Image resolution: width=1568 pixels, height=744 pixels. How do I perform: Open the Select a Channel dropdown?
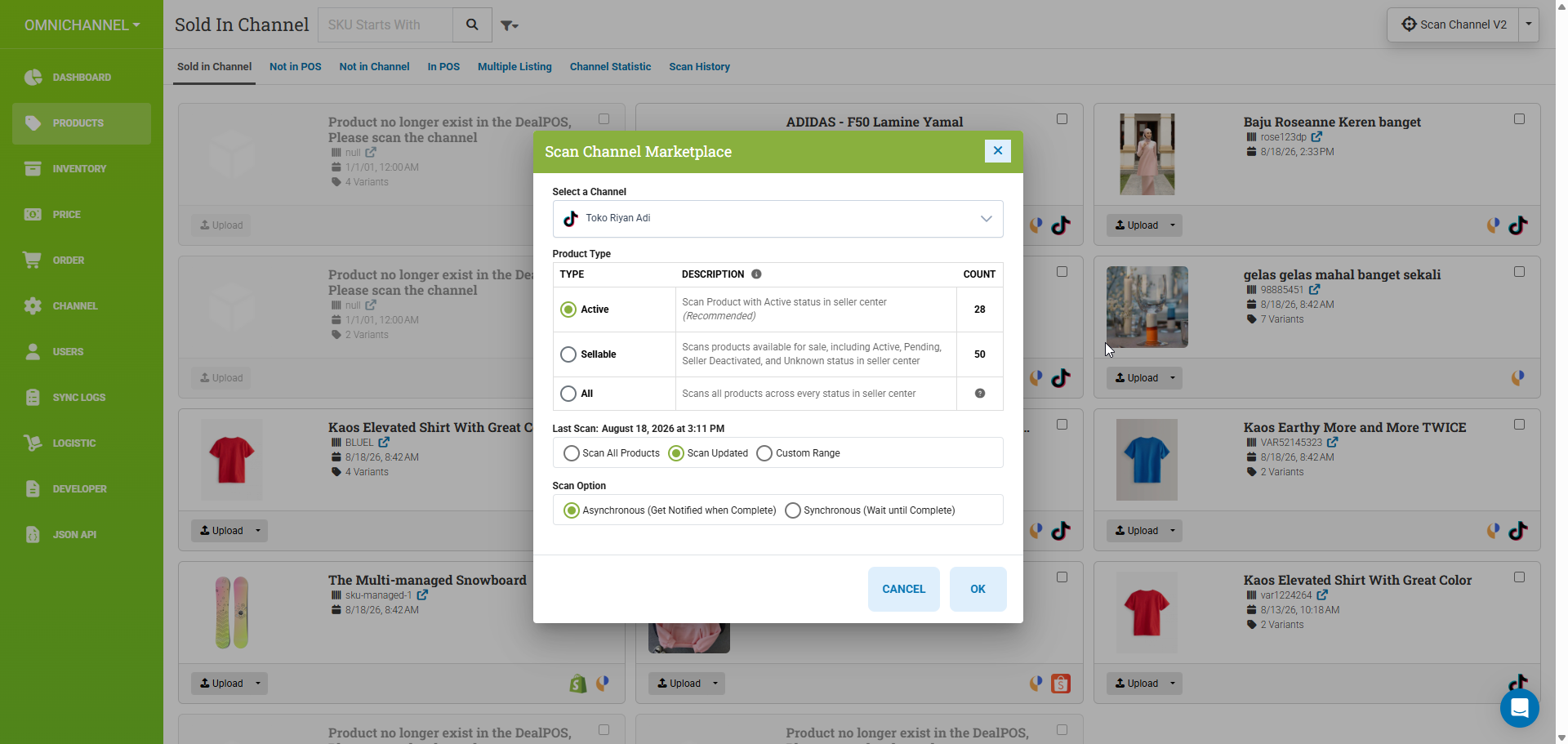(x=777, y=219)
